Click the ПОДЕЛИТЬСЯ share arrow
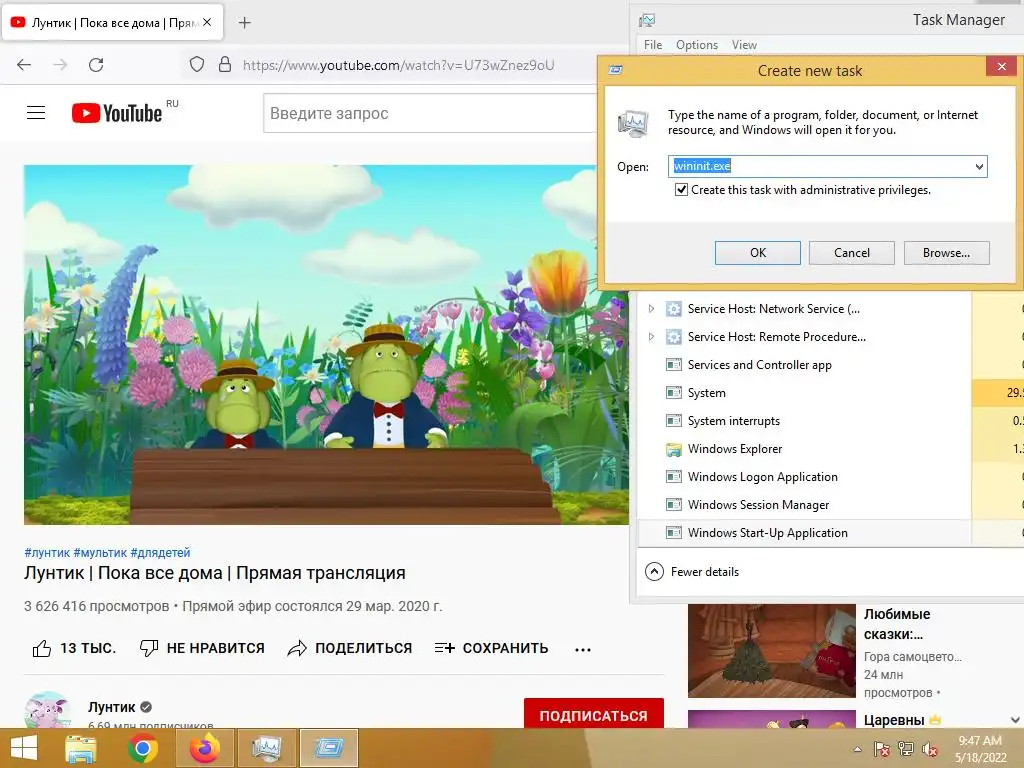Screen dimensions: 1024x768 [297, 648]
